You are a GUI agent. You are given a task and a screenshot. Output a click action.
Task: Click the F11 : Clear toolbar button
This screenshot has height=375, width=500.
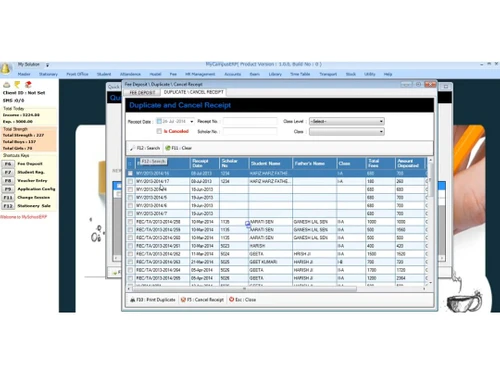179,148
